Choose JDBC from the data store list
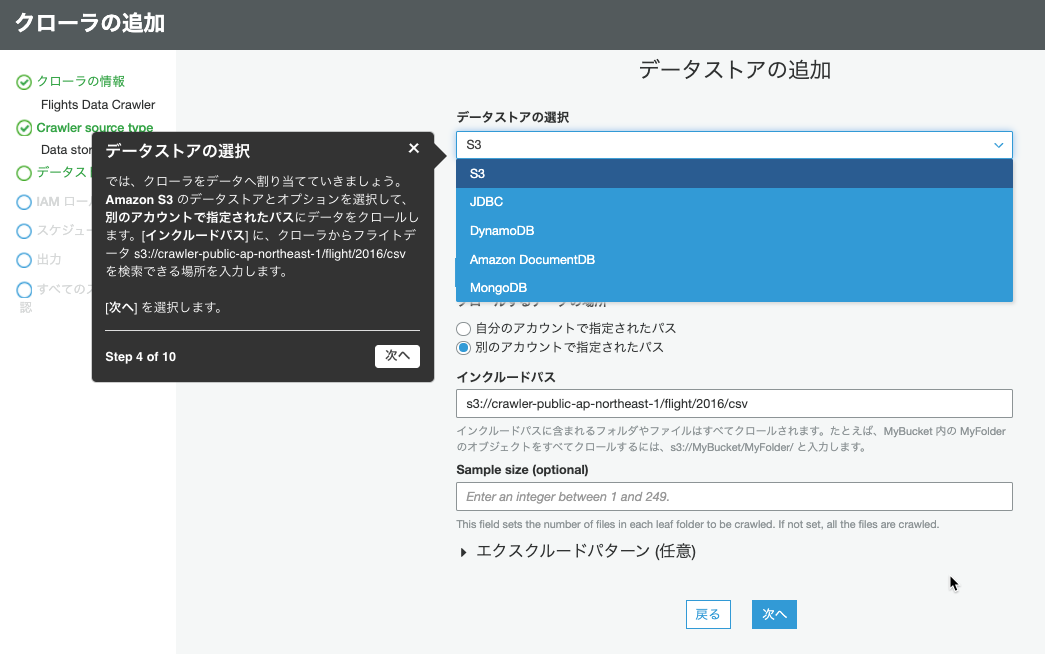The image size is (1045, 654). [734, 202]
